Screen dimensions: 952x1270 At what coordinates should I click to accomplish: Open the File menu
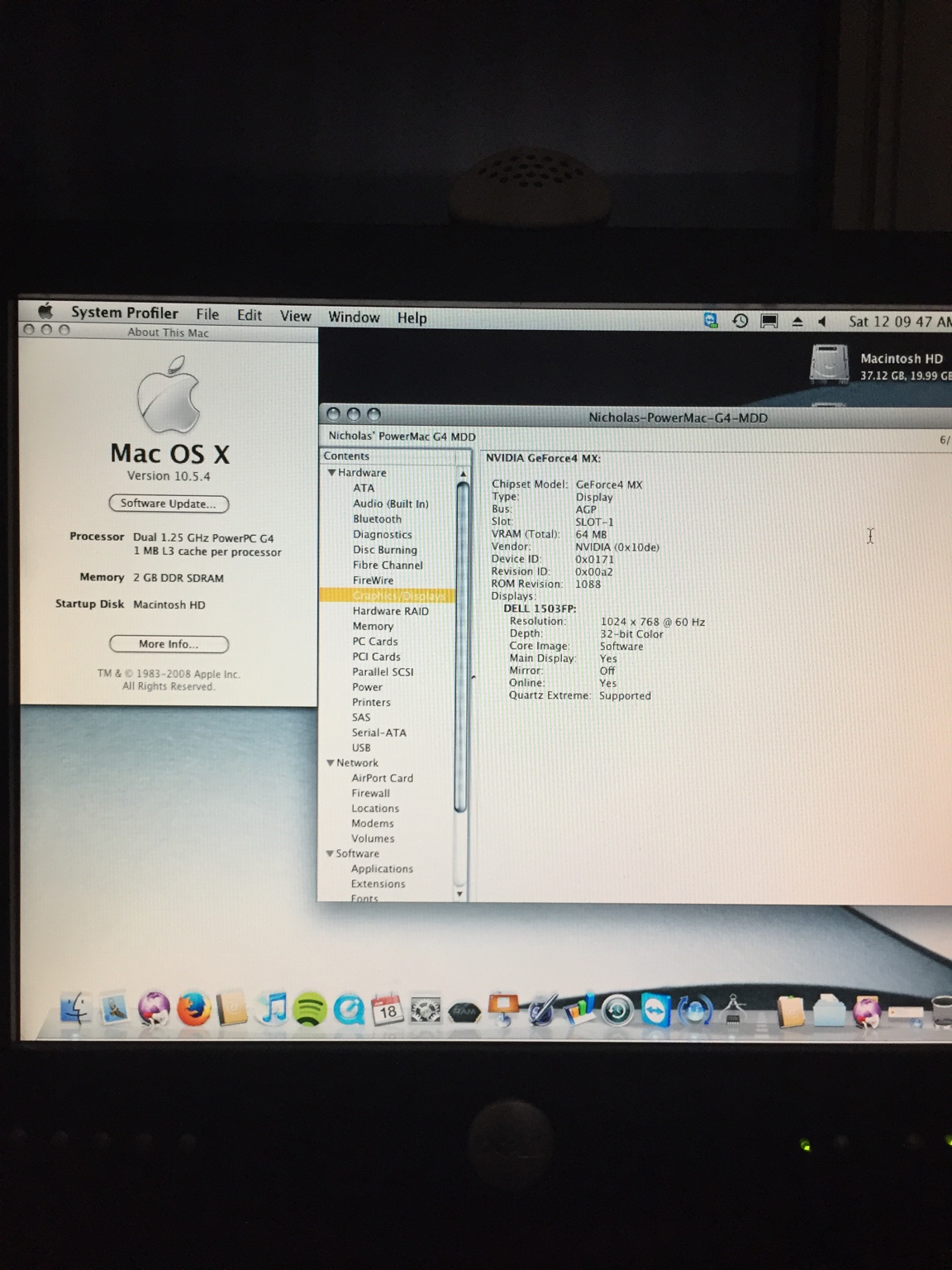point(207,314)
